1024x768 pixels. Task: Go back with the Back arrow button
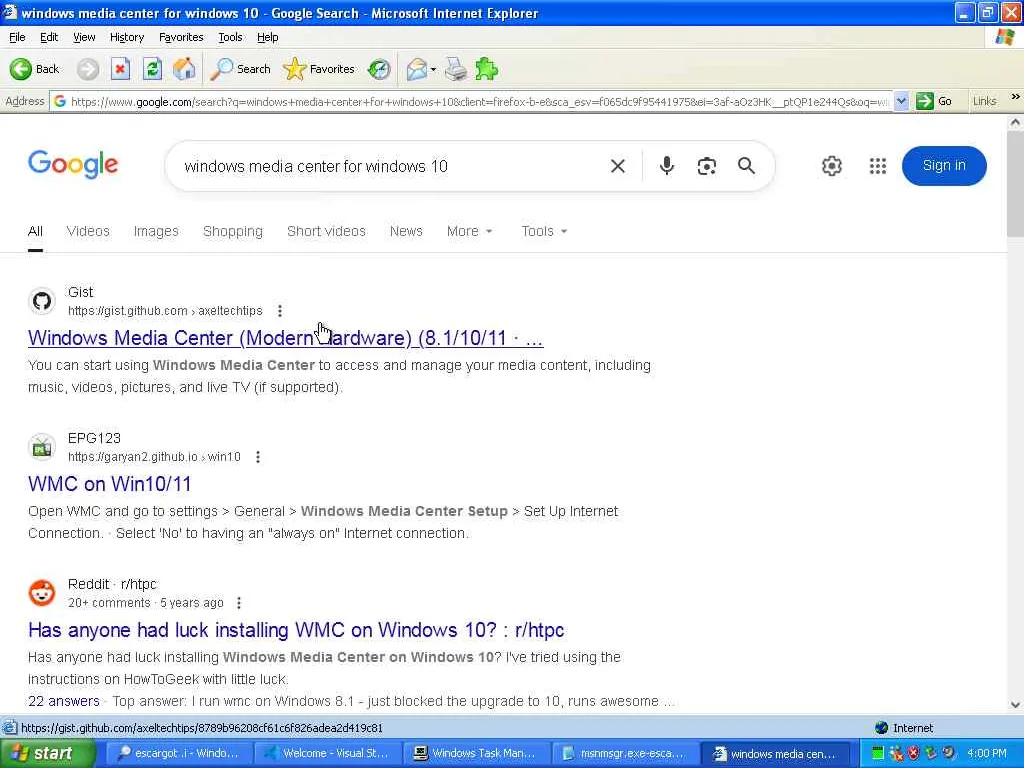point(34,69)
